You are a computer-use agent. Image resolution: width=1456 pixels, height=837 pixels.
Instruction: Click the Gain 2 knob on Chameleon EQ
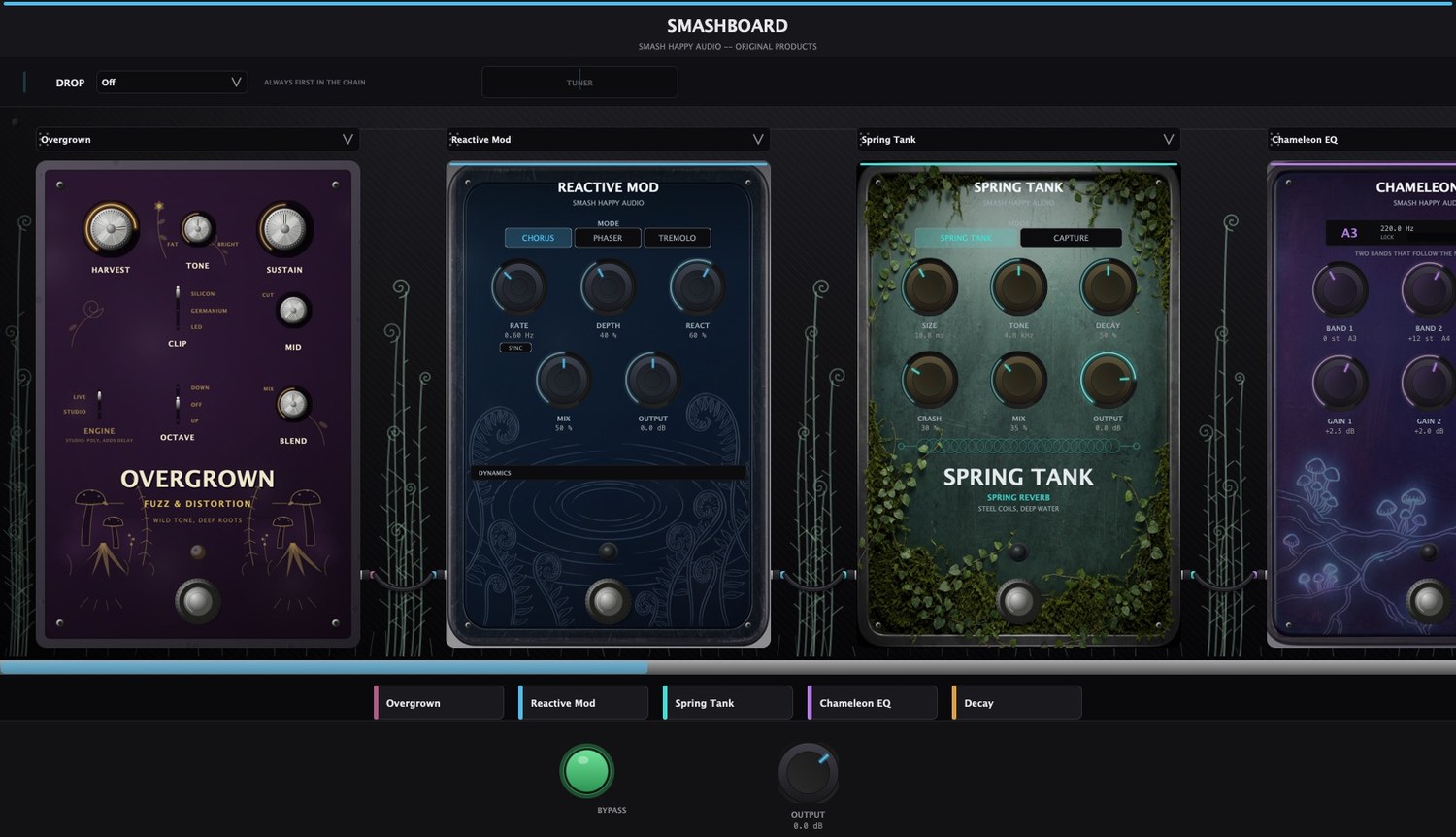[1429, 383]
